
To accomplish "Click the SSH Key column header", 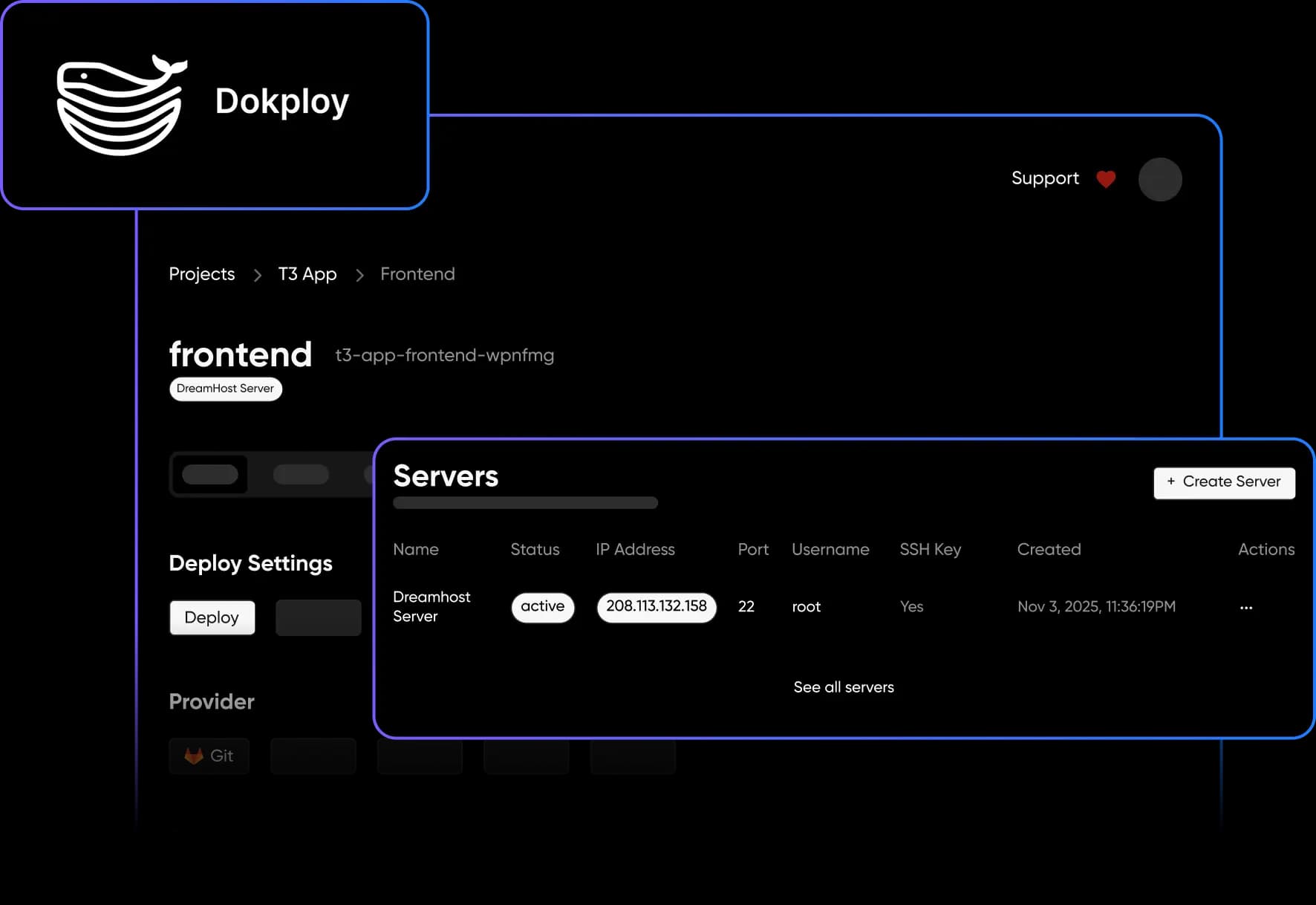I will click(931, 550).
